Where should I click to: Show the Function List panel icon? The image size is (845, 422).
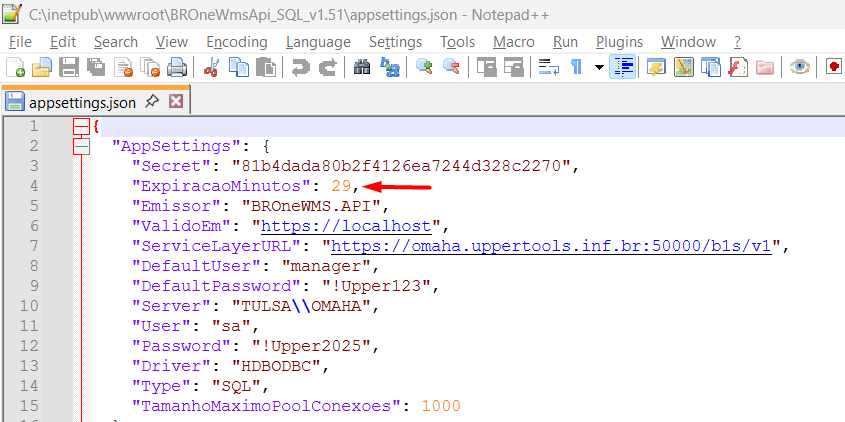click(x=738, y=67)
